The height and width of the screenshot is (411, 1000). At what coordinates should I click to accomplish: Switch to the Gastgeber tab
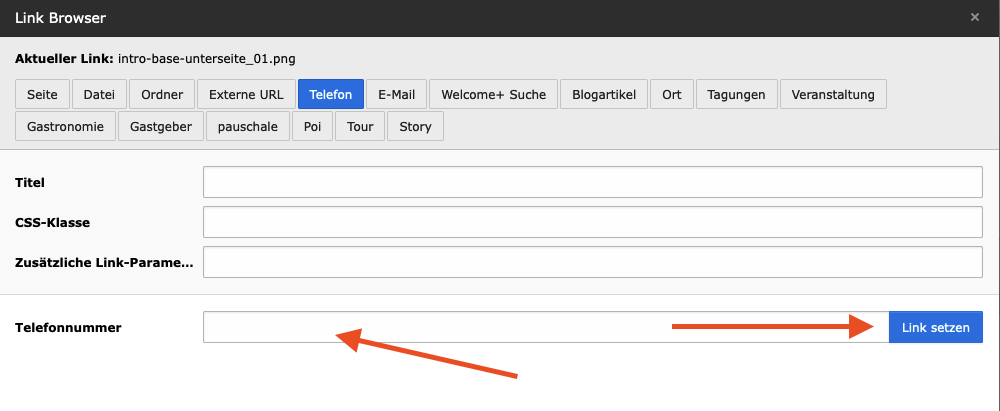click(161, 126)
